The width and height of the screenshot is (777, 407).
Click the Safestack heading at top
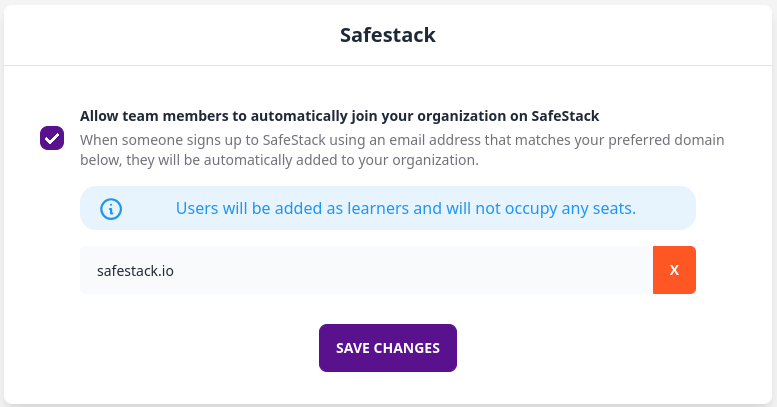[x=388, y=35]
